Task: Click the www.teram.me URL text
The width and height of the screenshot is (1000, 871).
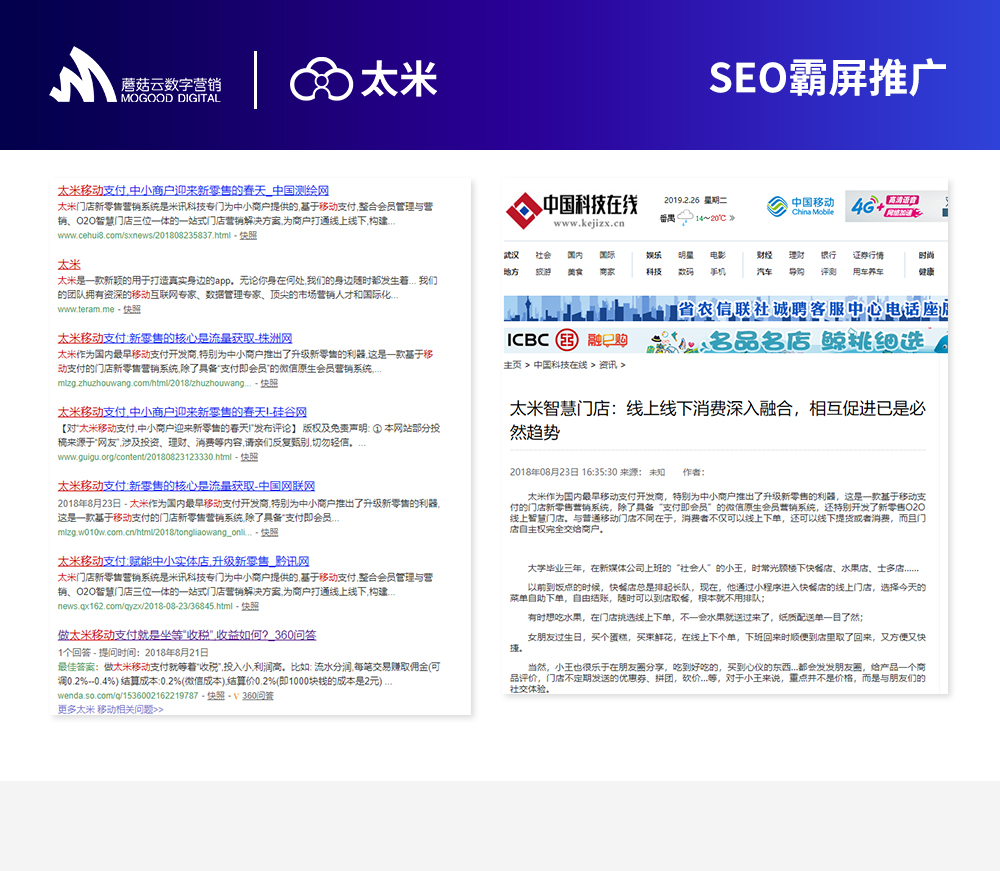Action: (86, 309)
